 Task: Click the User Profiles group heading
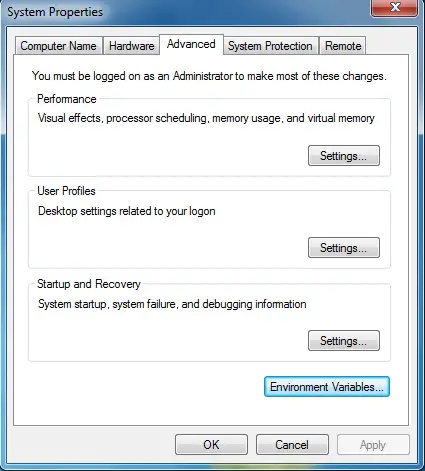click(66, 191)
